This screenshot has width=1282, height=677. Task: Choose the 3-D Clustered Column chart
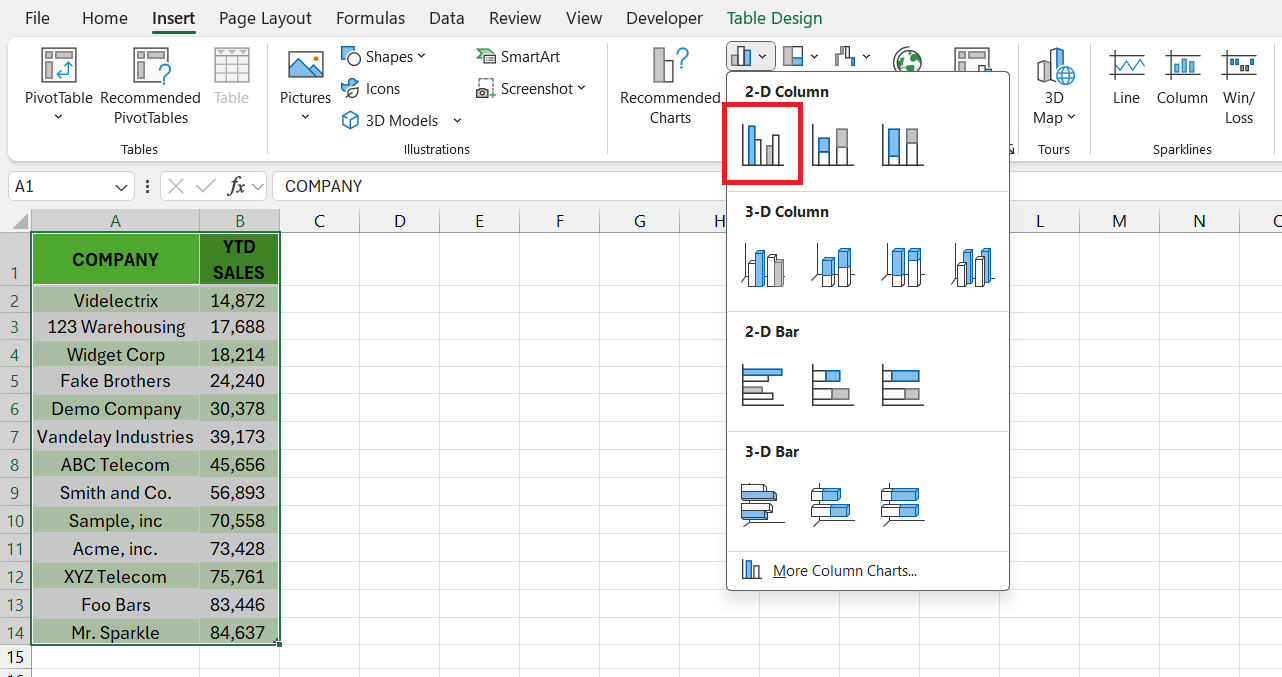click(763, 264)
